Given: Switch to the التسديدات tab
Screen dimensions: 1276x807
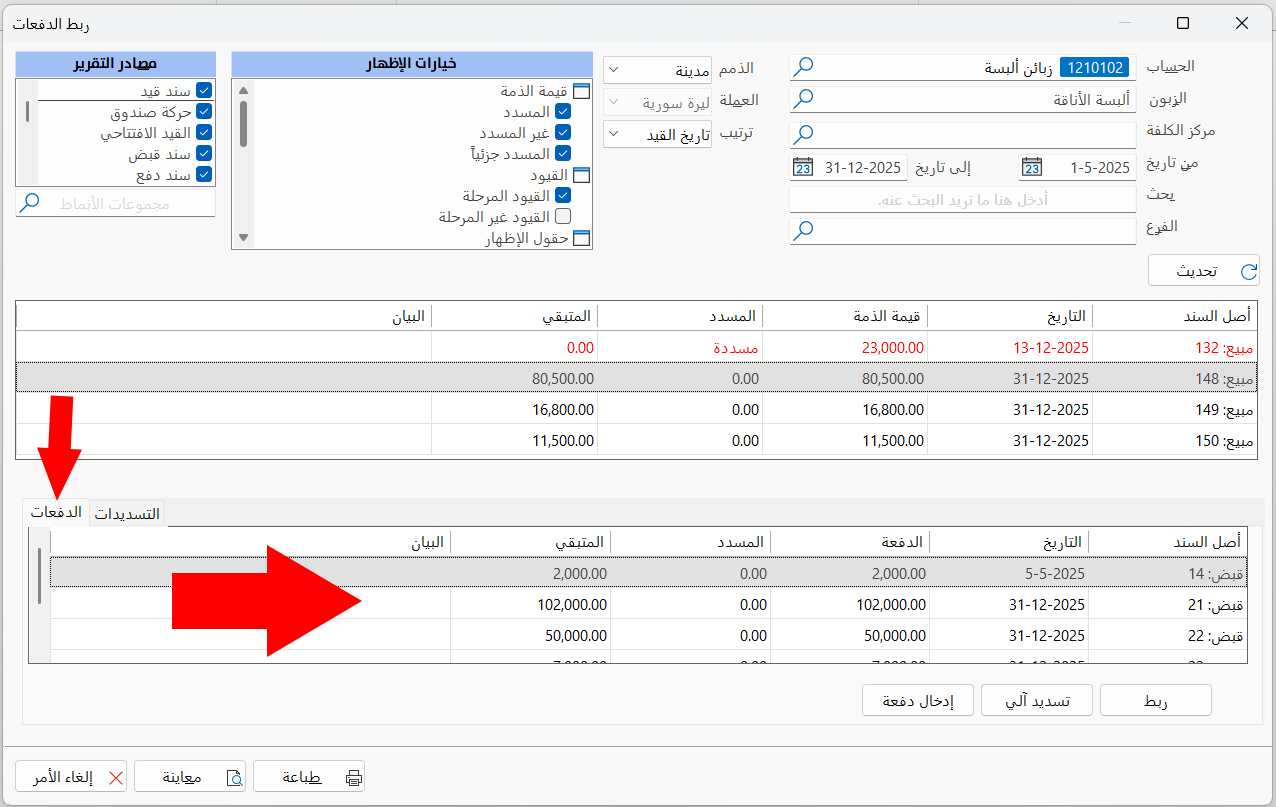Looking at the screenshot, I should tap(127, 512).
